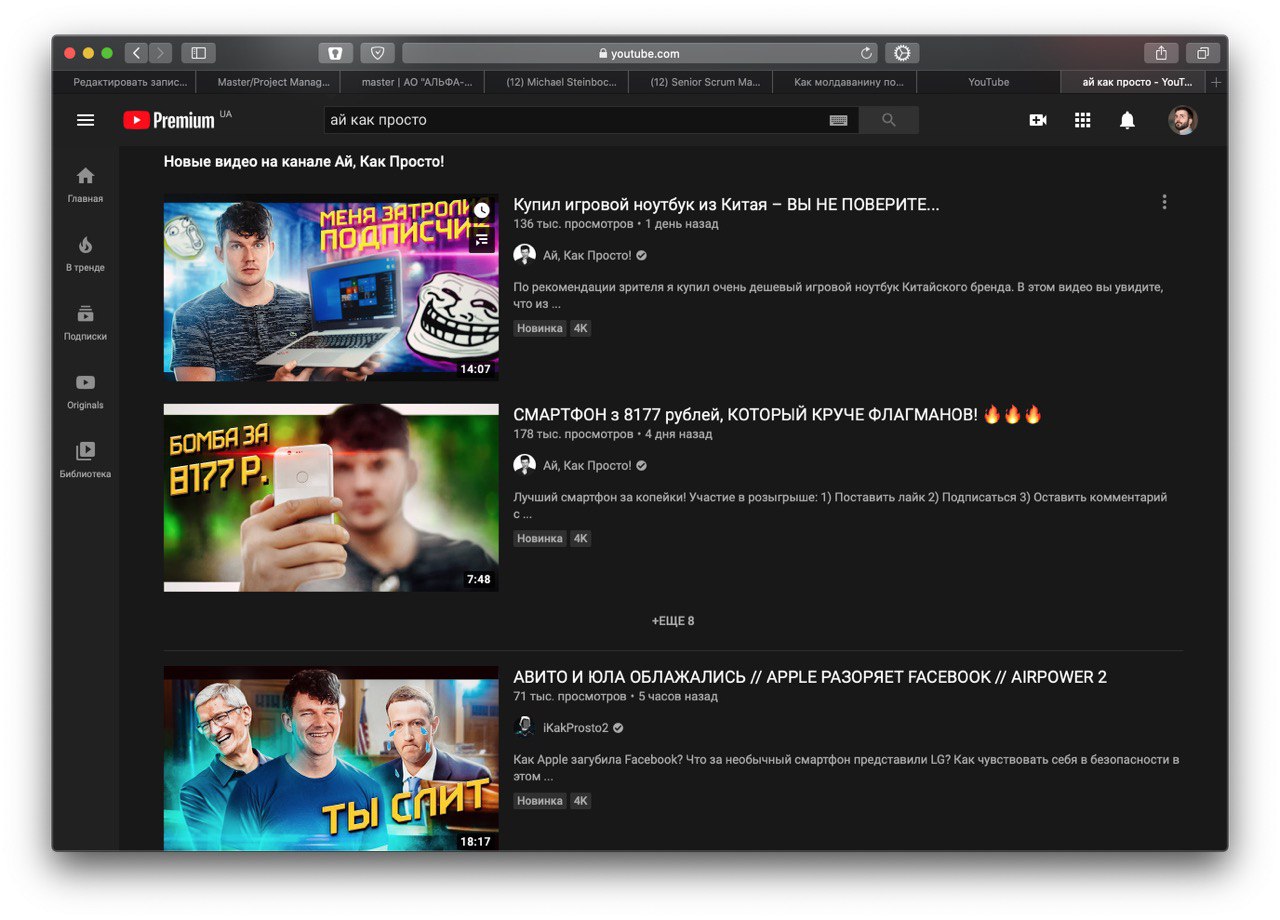Switch to Редактировать запис... tab
Image resolution: width=1280 pixels, height=920 pixels.
point(124,82)
